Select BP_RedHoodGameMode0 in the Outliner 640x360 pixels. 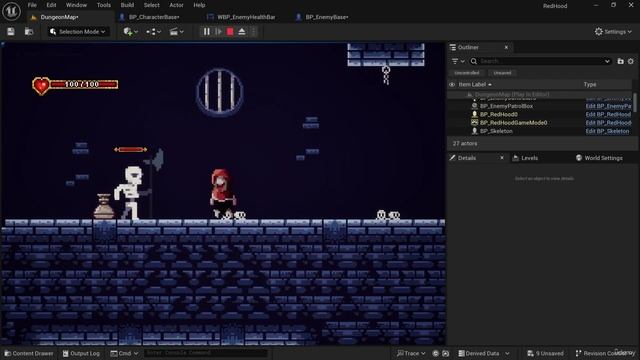[513, 122]
